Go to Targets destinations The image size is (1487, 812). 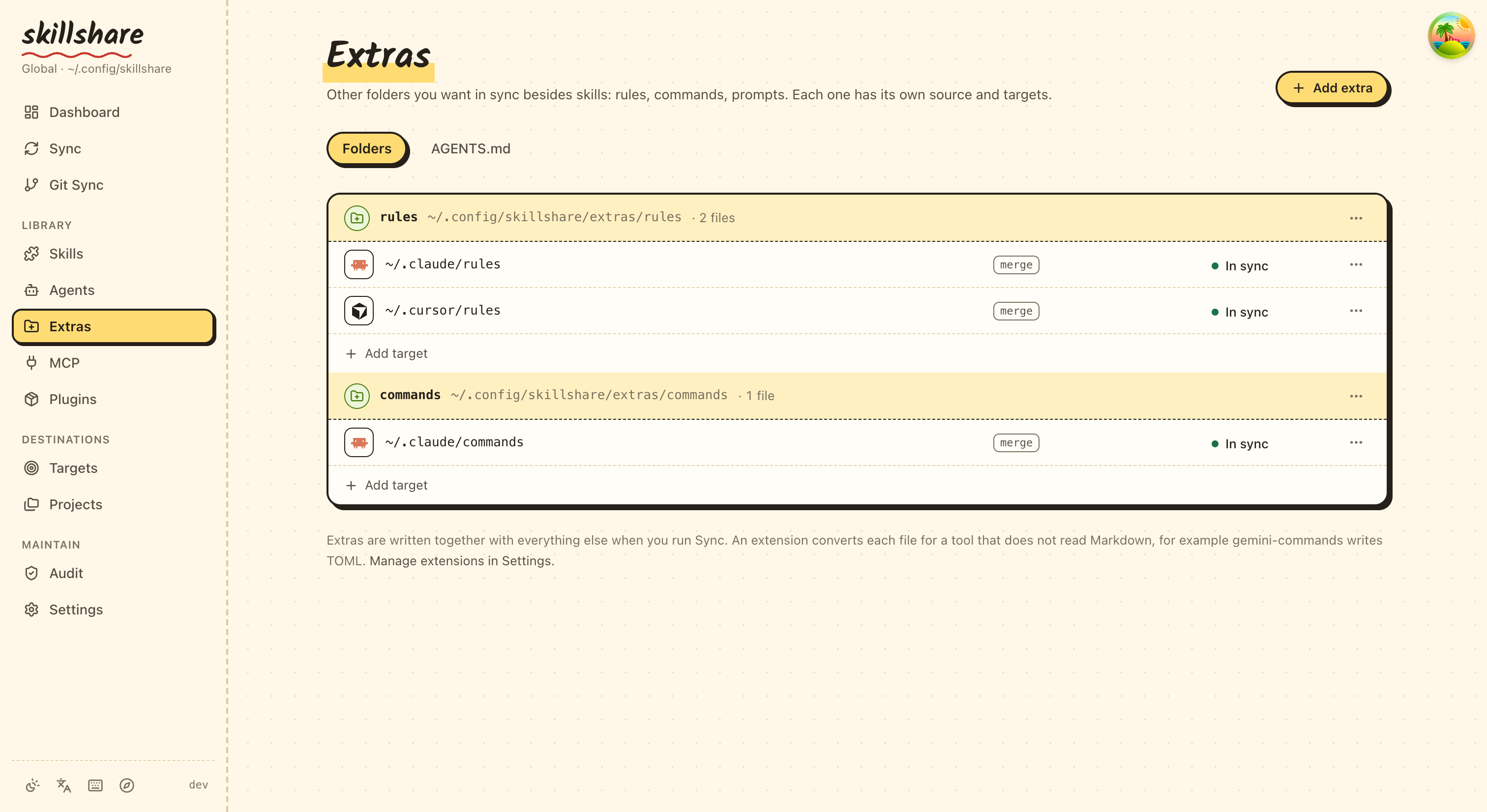(x=113, y=468)
